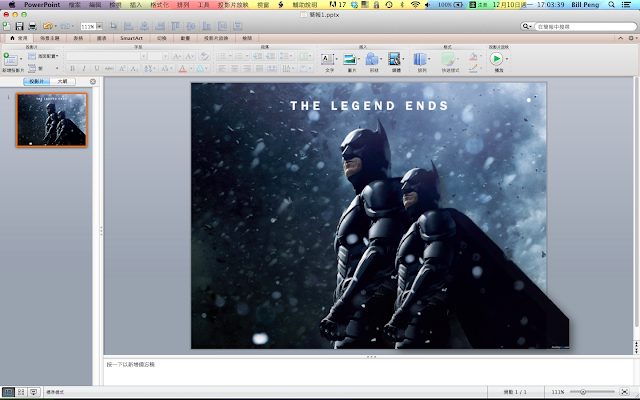Collapse the ribbon with the chevron
The height and width of the screenshot is (400, 640).
pos(620,38)
